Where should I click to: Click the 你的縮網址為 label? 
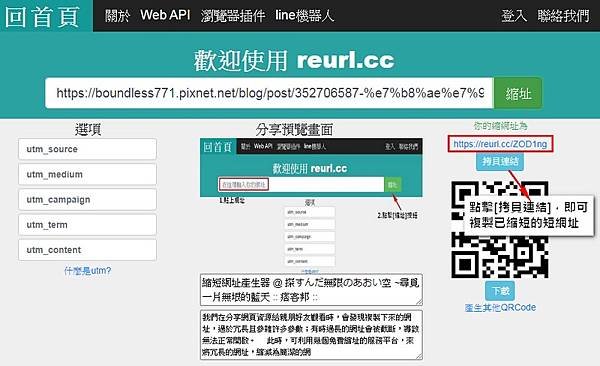[x=500, y=126]
